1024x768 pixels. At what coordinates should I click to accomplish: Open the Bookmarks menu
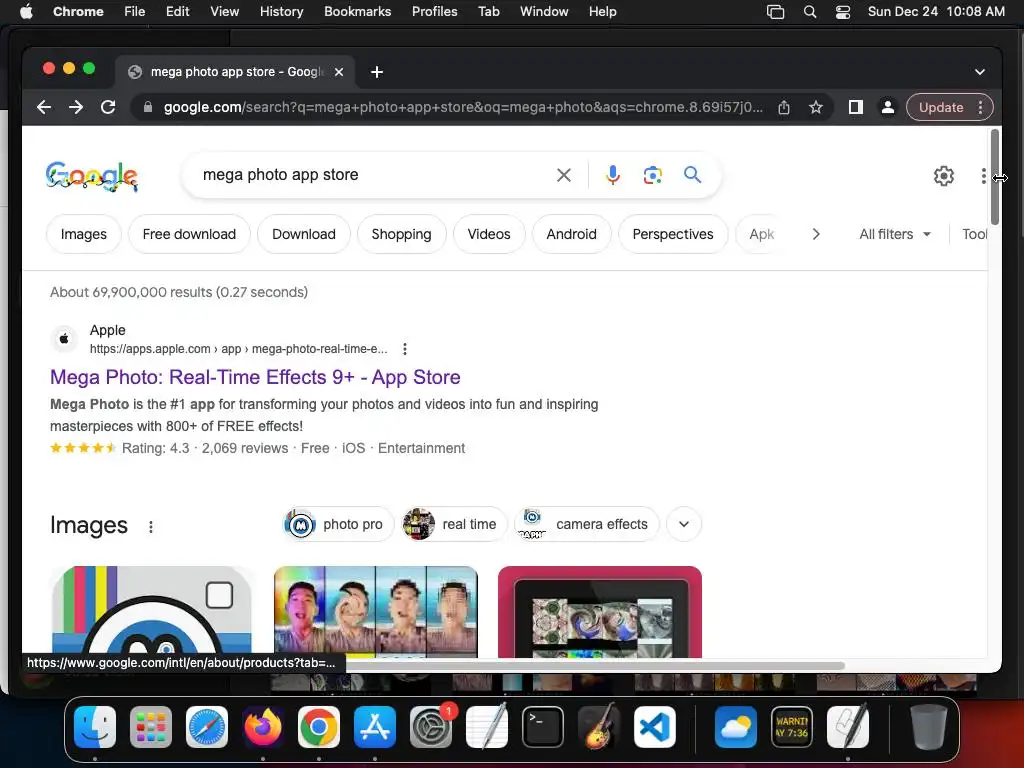(357, 12)
